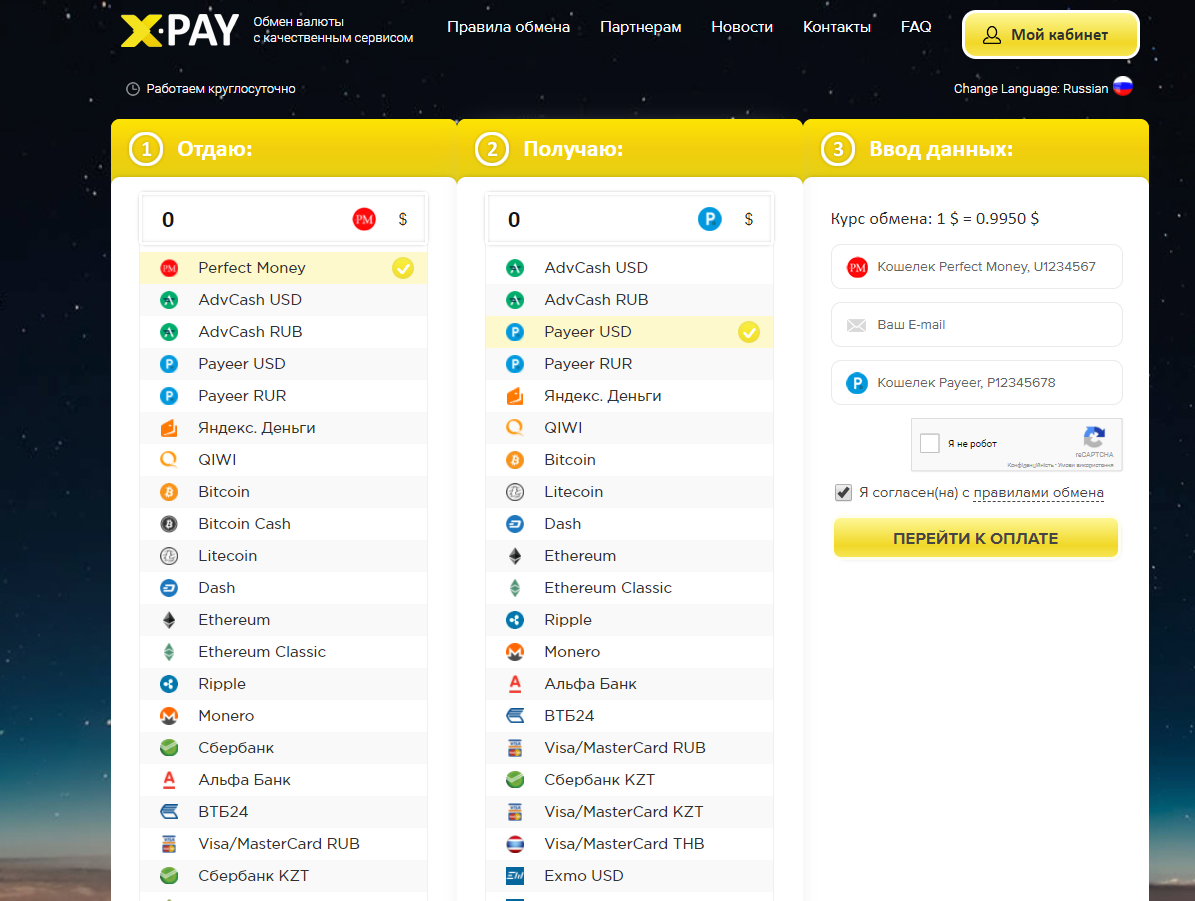Click Ripple icon in Отдаю list

[x=169, y=685]
